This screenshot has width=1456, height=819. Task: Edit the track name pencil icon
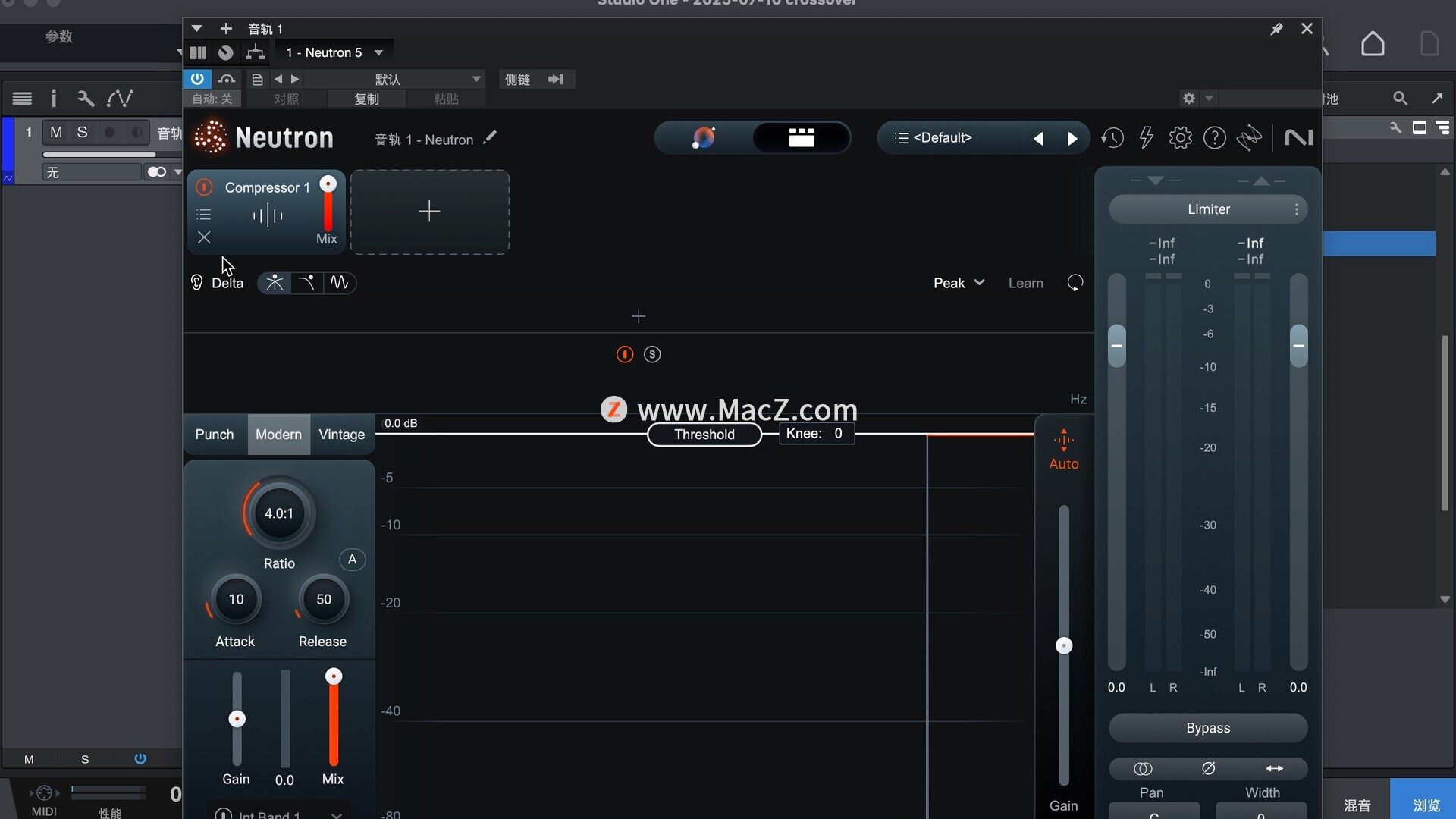pos(490,137)
